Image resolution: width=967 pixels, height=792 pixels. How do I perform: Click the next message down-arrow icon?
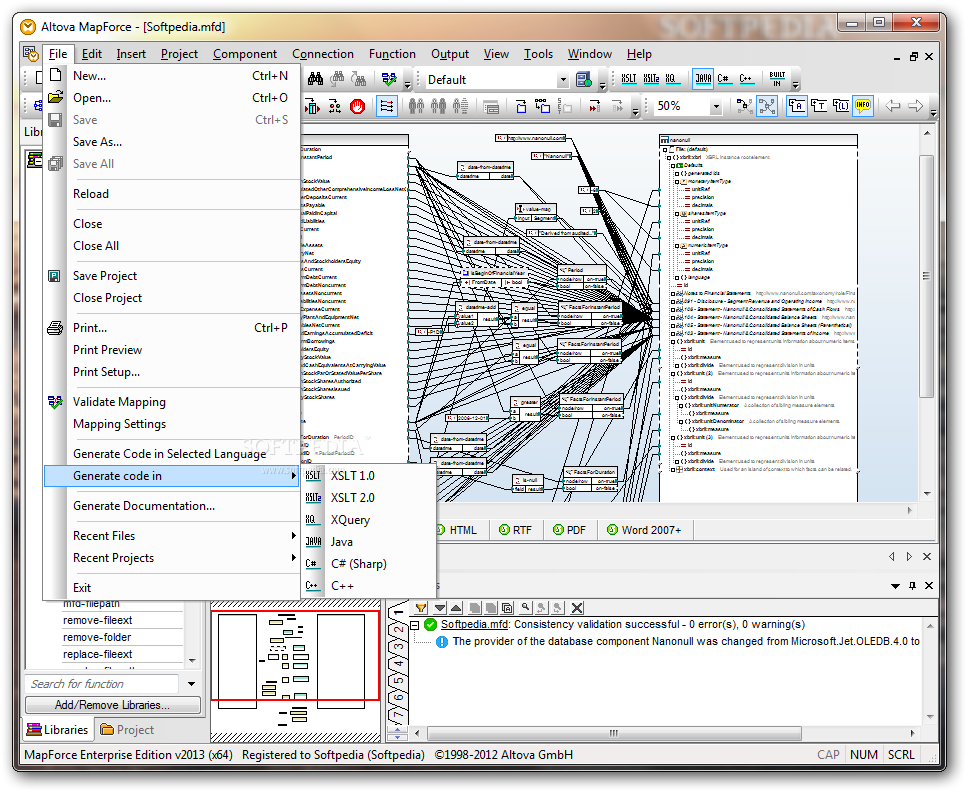[440, 608]
